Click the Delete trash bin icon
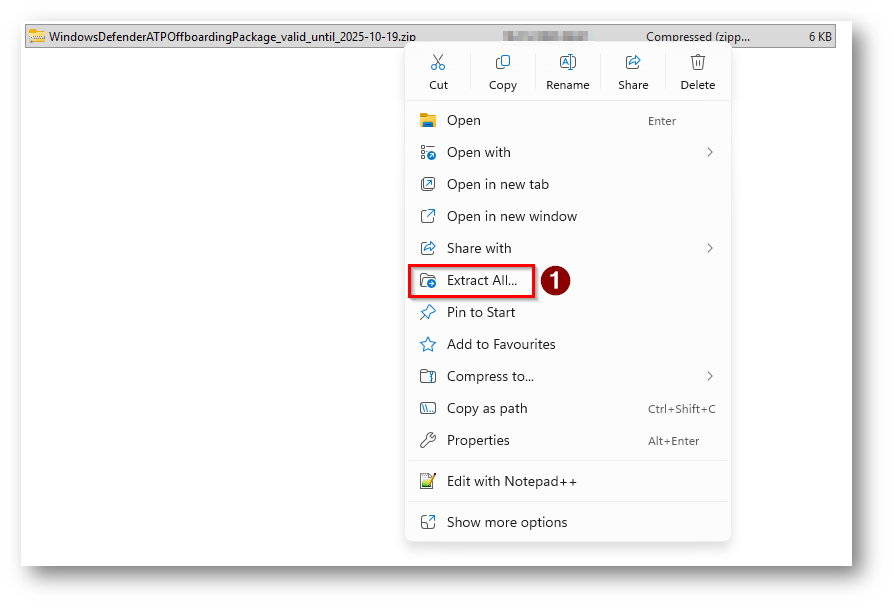This screenshot has height=608, width=894. tap(697, 62)
